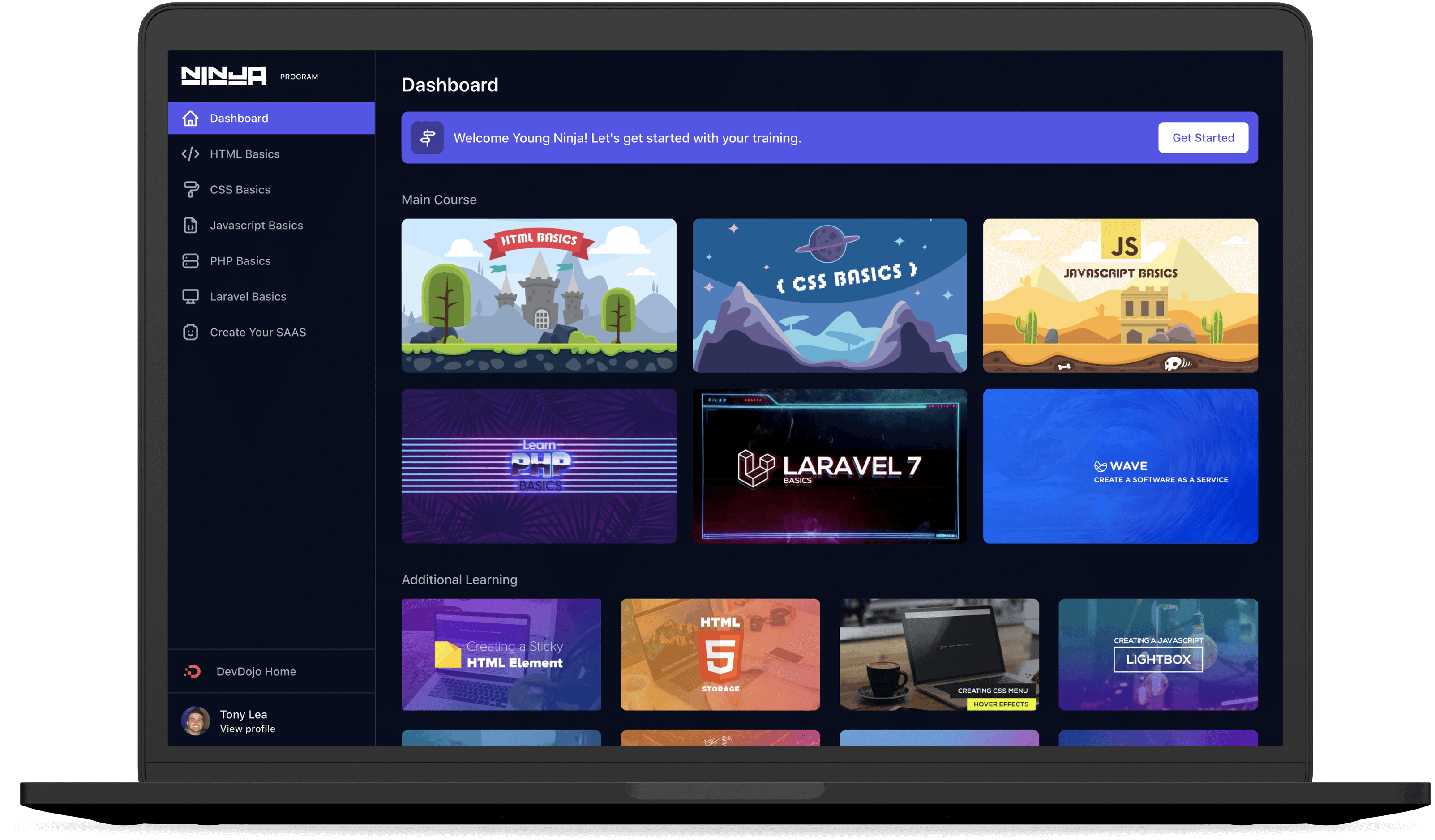Open PHP Basics sidebar item
Image resolution: width=1435 pixels, height=840 pixels.
pyautogui.click(x=271, y=260)
